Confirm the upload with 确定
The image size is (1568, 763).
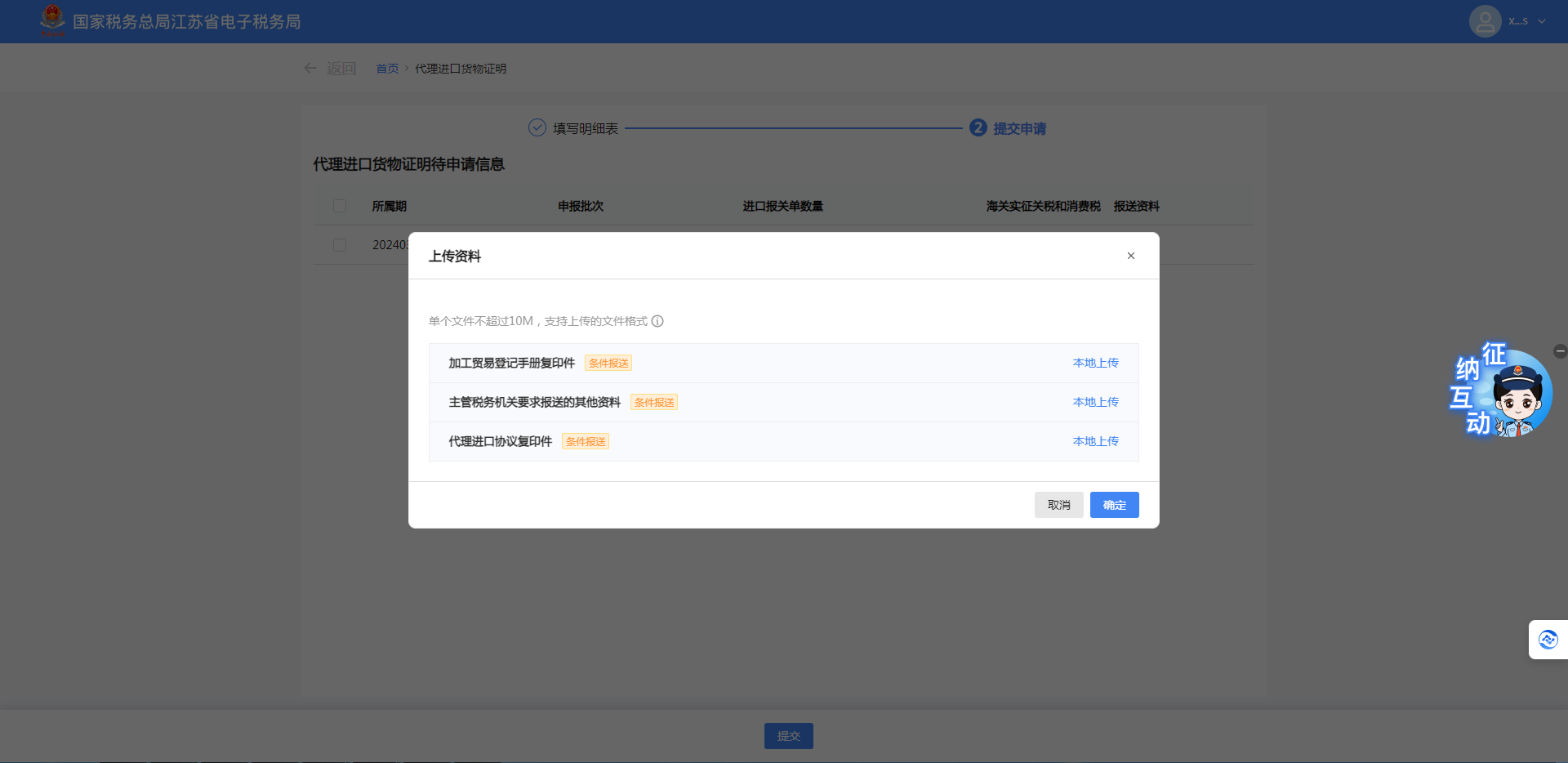pos(1114,505)
